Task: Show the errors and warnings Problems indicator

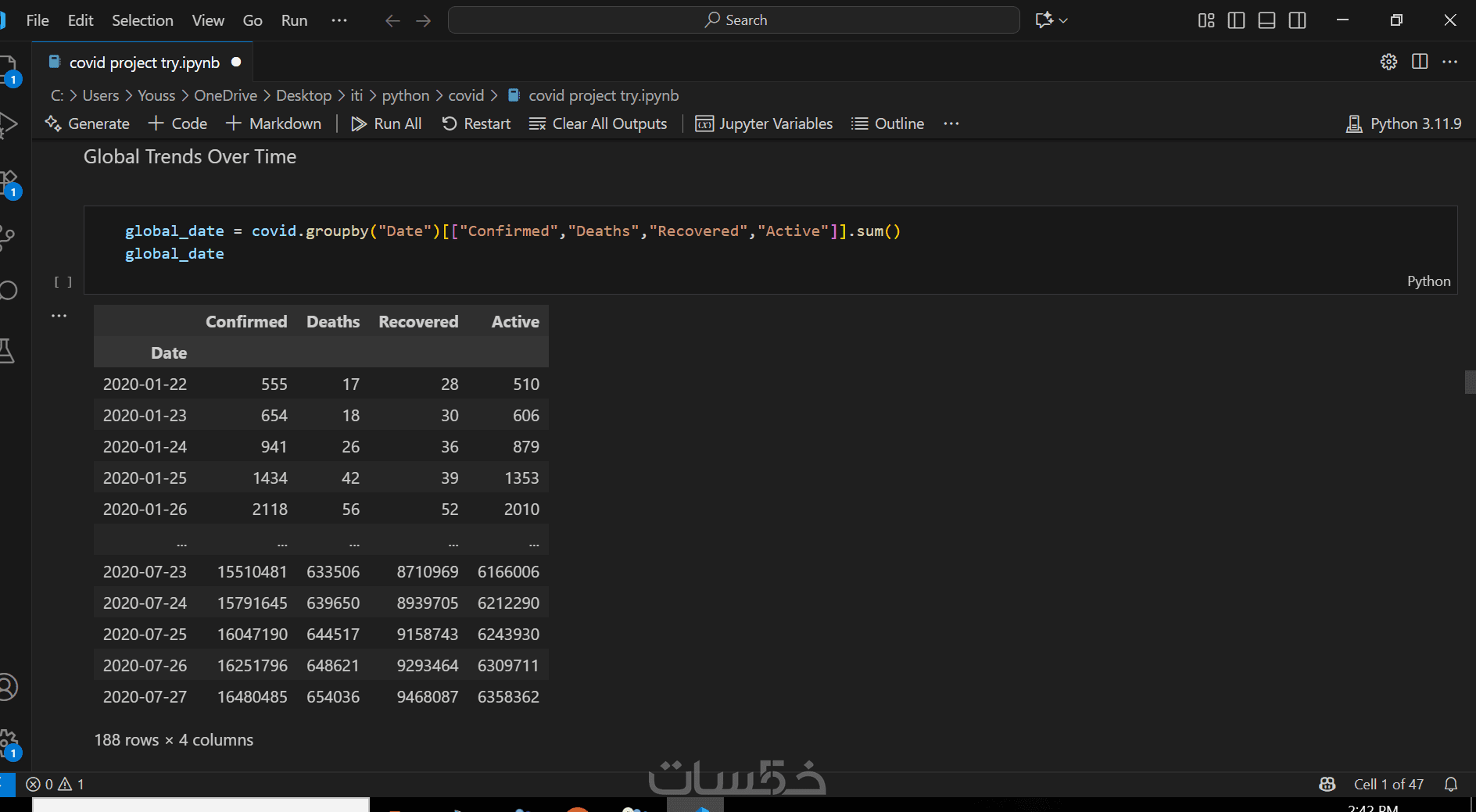Action: tap(55, 784)
